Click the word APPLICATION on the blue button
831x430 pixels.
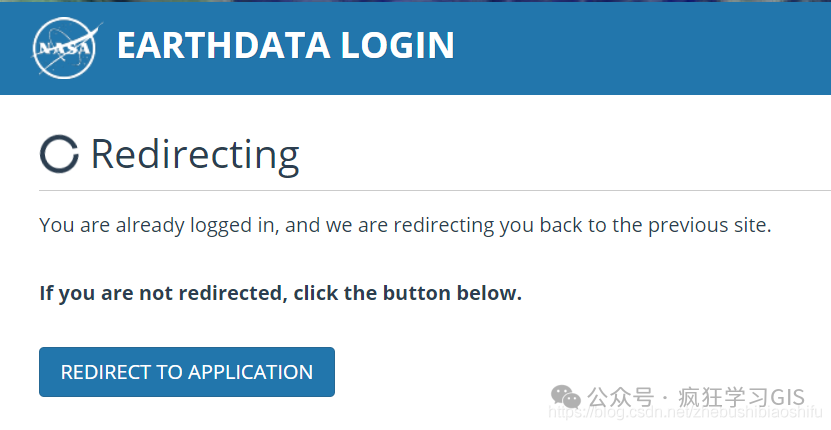pos(251,372)
